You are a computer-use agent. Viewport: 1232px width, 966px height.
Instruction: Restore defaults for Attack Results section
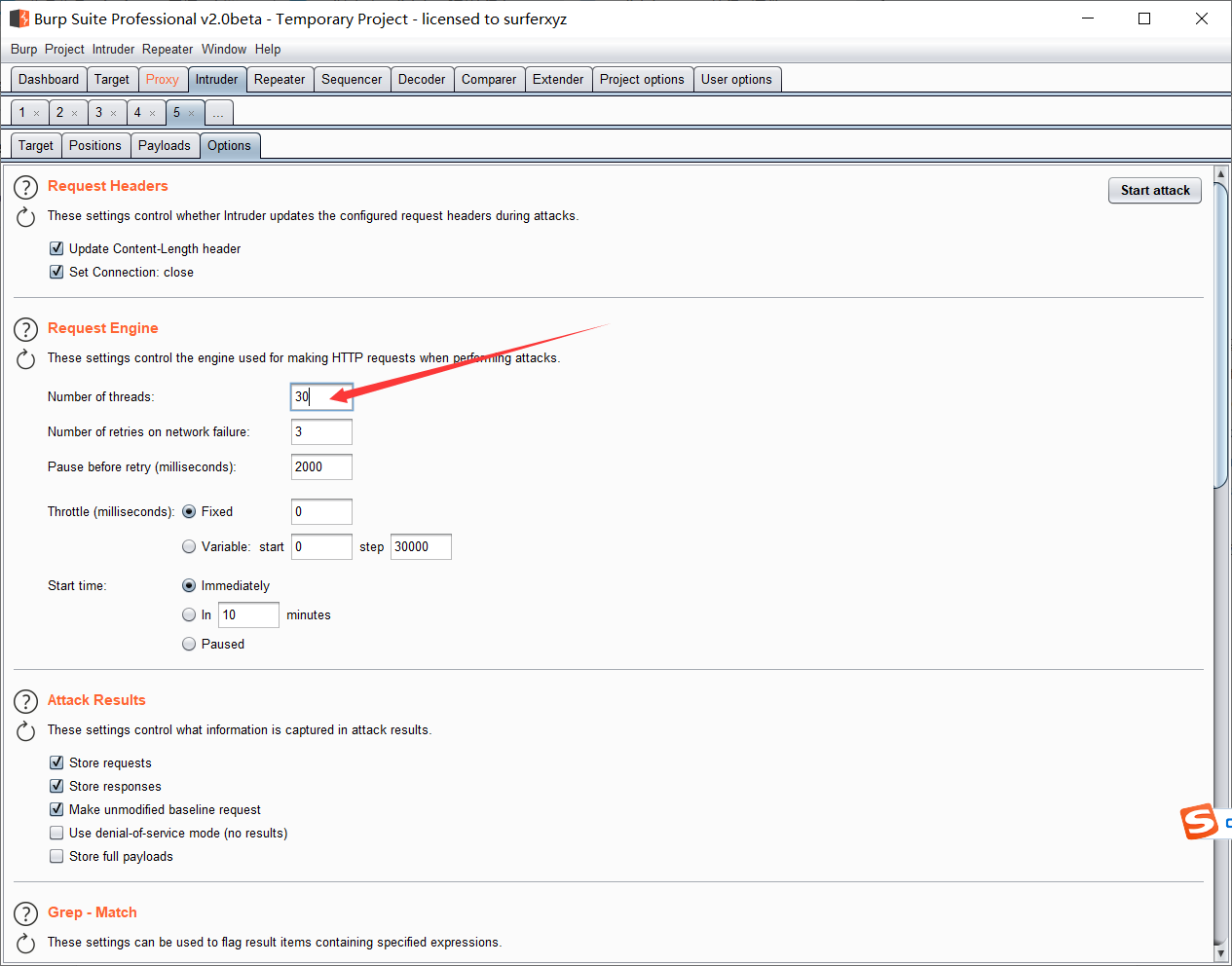(26, 731)
